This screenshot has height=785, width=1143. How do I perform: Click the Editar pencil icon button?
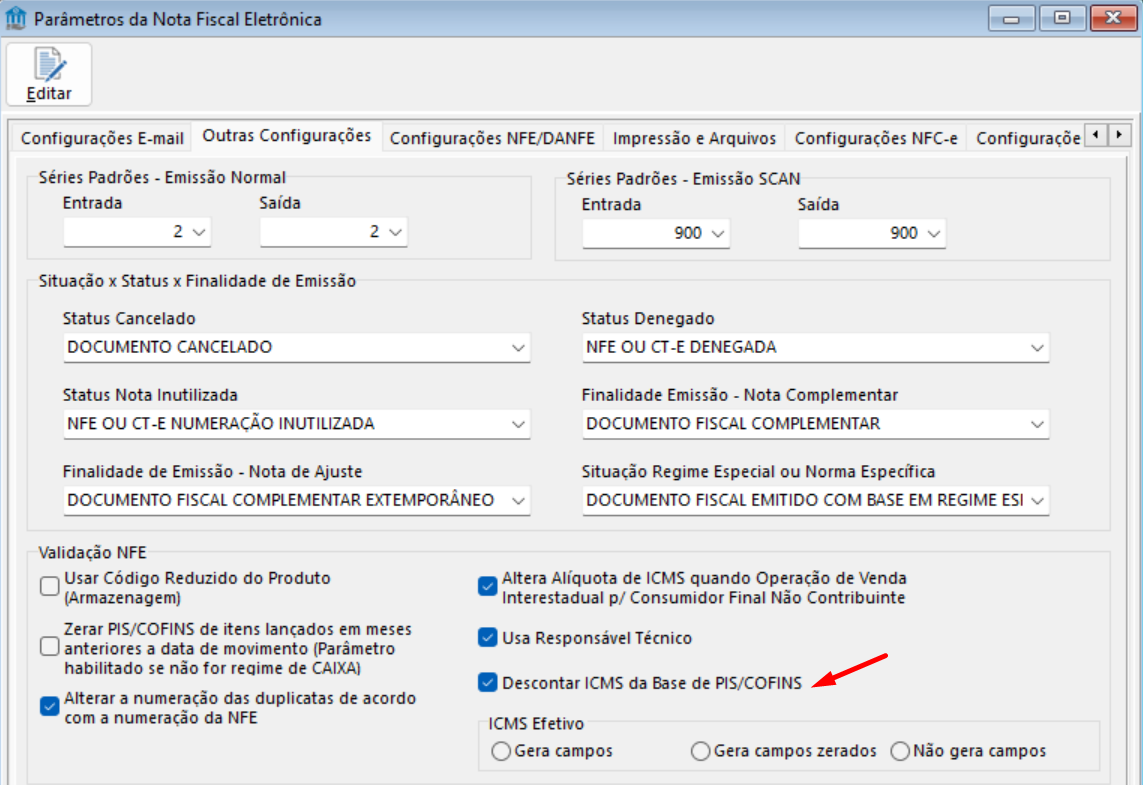(x=49, y=74)
